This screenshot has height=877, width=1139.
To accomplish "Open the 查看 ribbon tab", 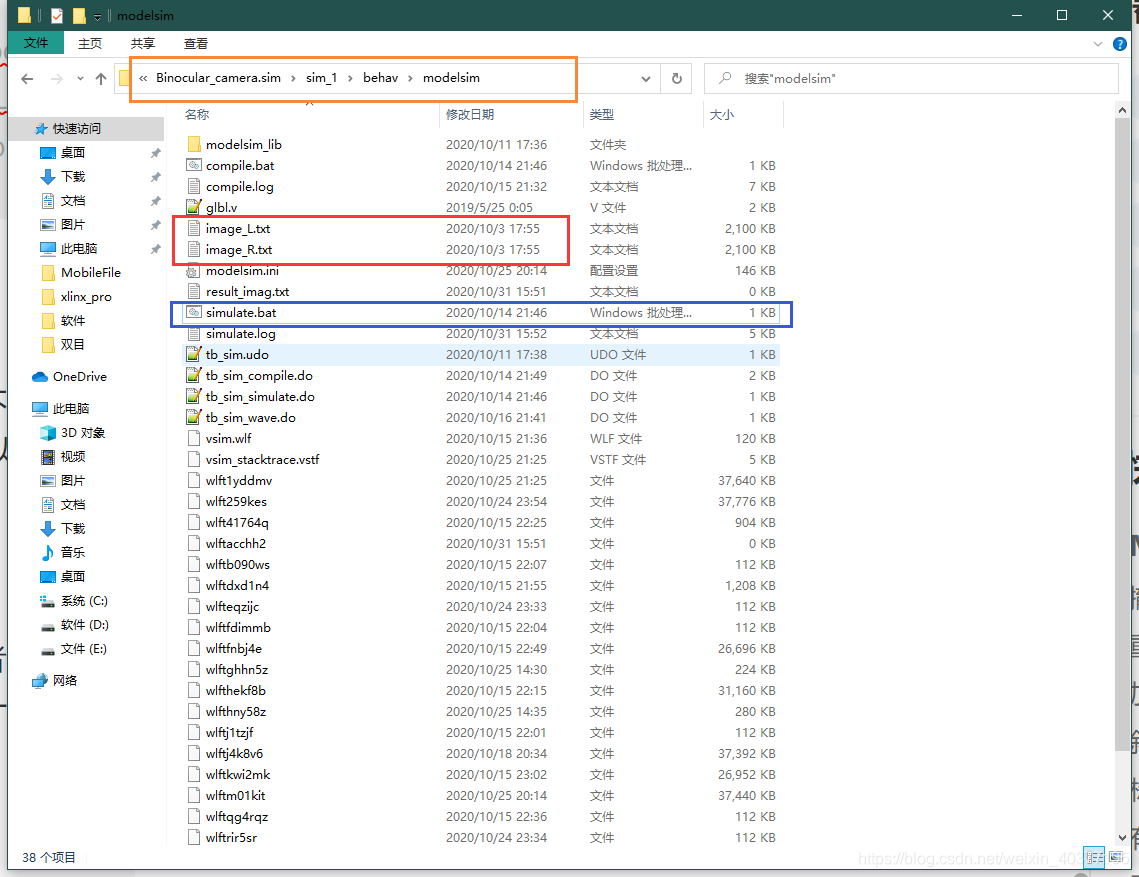I will (195, 43).
